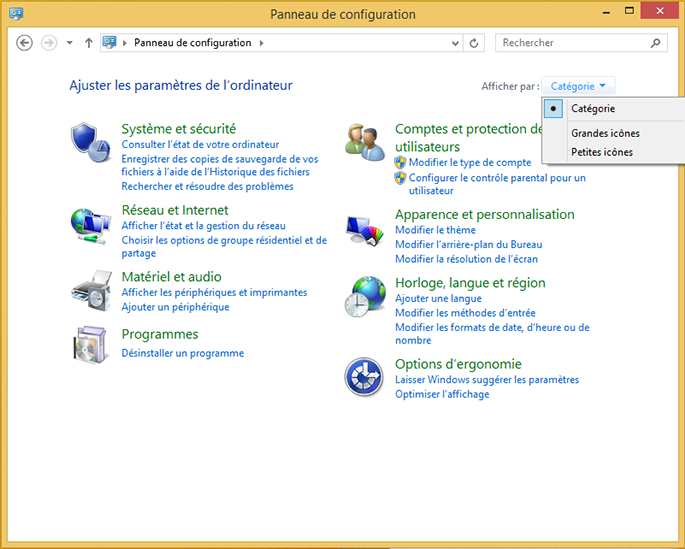Open the Réseau et Internet globe icon

coord(90,226)
